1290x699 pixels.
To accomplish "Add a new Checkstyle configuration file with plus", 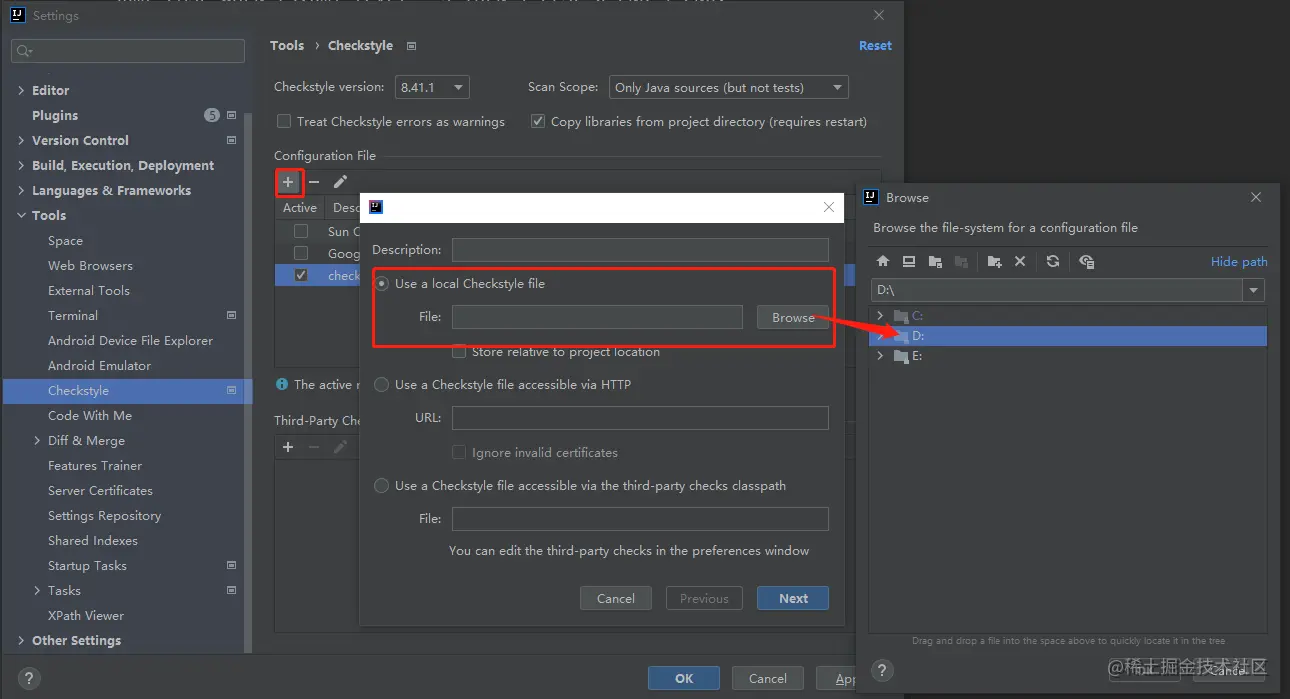I will [x=288, y=182].
